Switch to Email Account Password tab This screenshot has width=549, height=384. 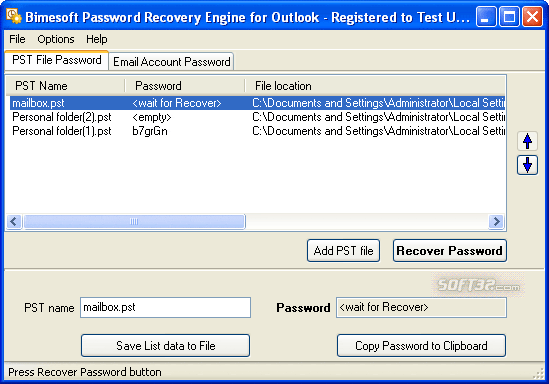(x=171, y=62)
